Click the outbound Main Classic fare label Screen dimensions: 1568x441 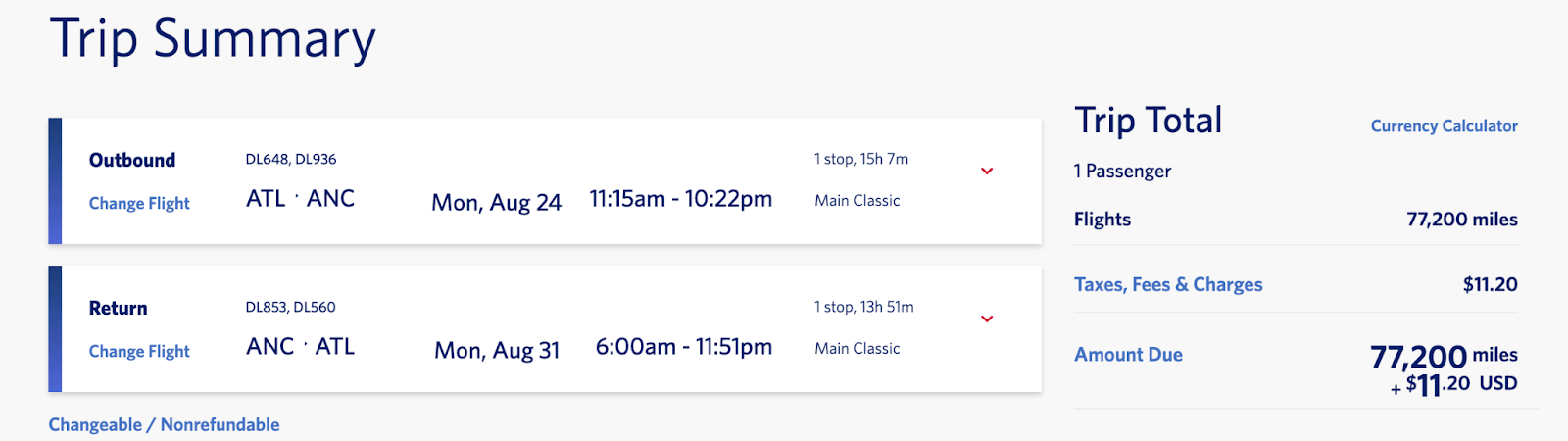click(x=857, y=201)
